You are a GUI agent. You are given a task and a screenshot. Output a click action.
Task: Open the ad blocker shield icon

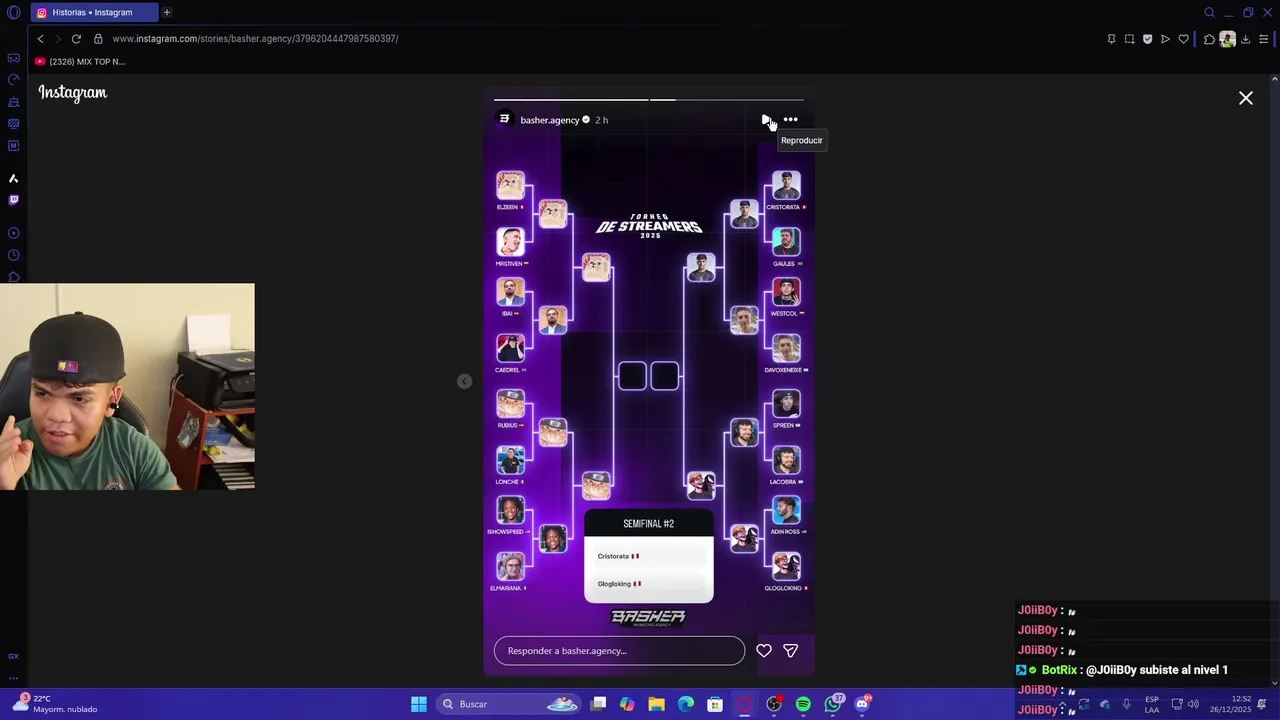1147,39
